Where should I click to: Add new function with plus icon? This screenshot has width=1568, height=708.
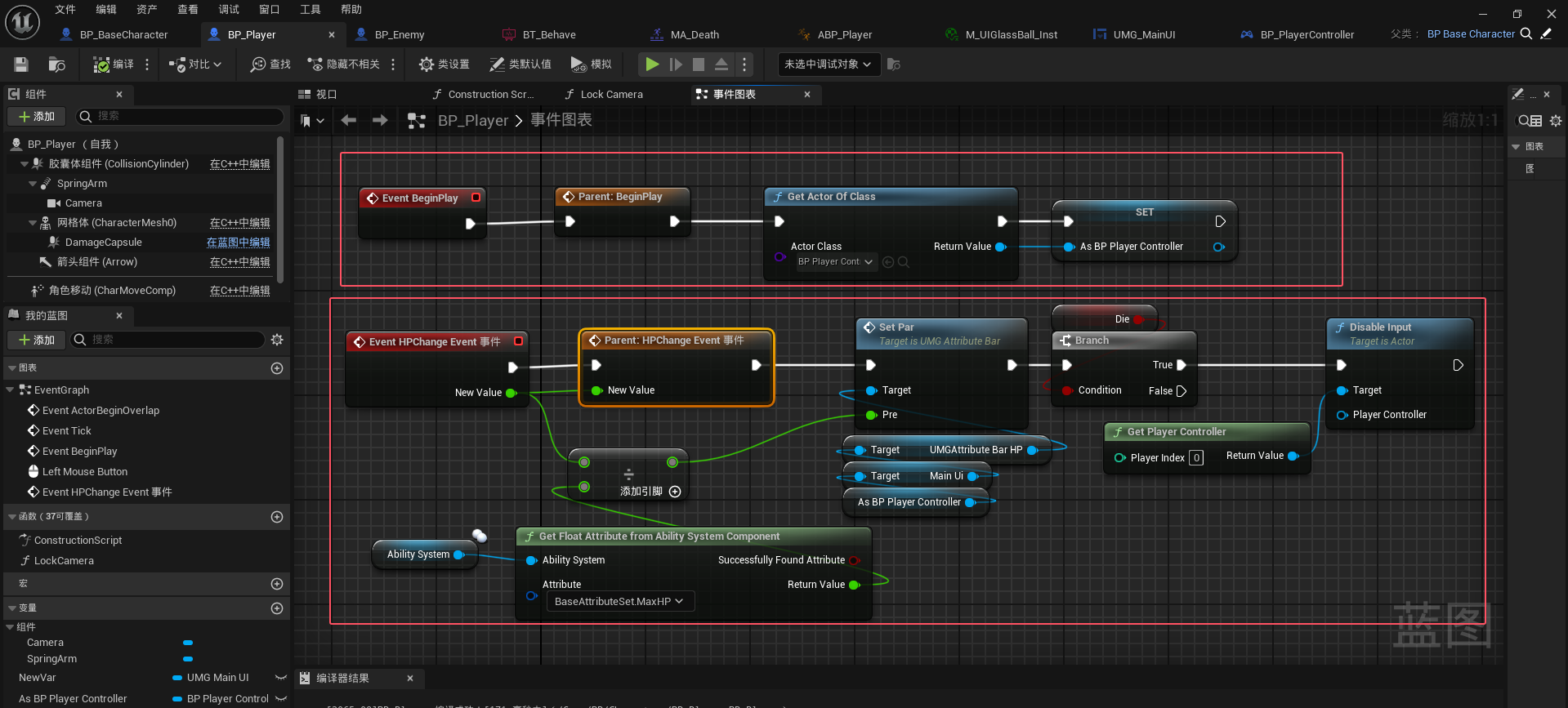tap(277, 517)
